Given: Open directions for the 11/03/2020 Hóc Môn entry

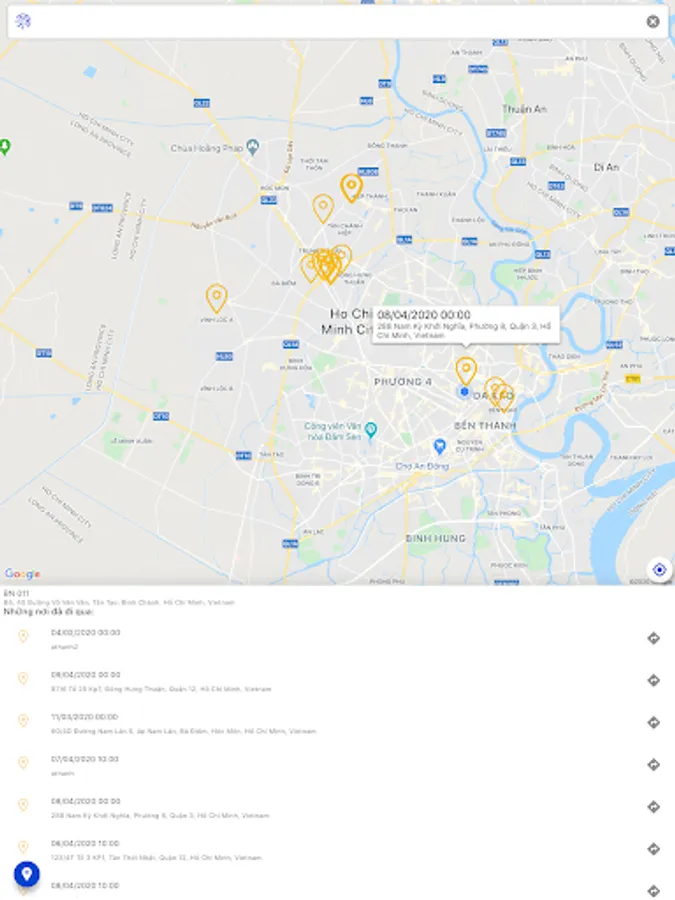Looking at the screenshot, I should [653, 722].
